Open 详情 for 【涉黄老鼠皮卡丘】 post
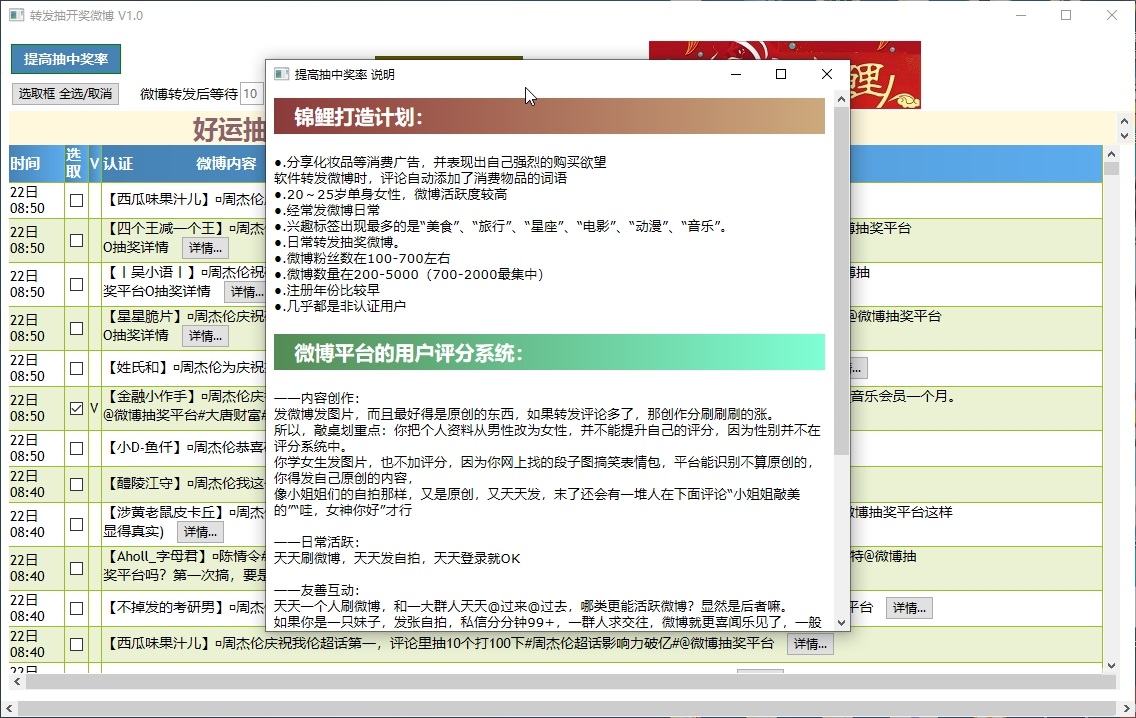Image resolution: width=1136 pixels, height=718 pixels. (x=200, y=532)
